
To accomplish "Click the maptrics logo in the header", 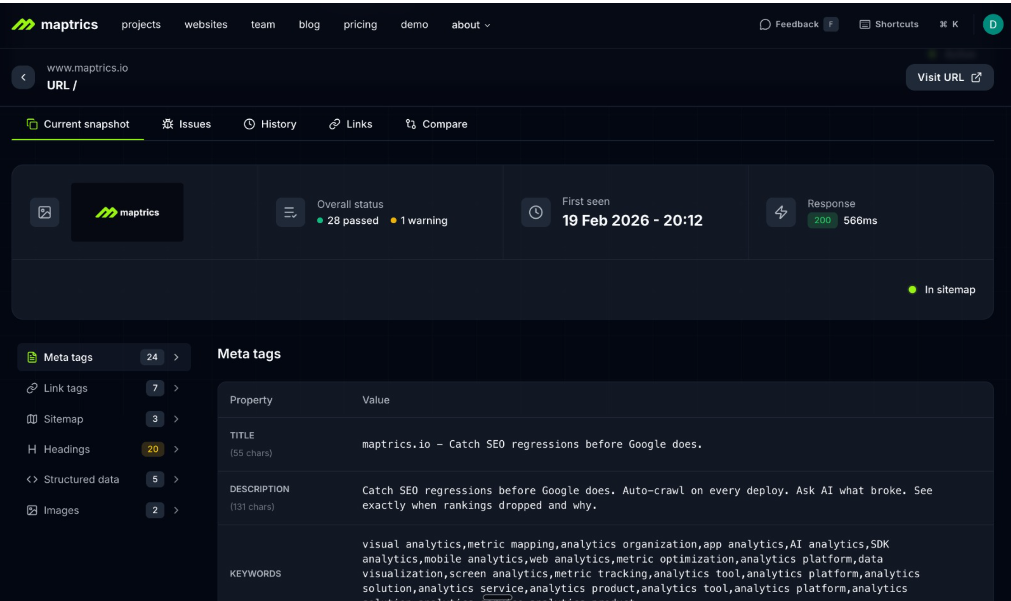I will (x=55, y=25).
